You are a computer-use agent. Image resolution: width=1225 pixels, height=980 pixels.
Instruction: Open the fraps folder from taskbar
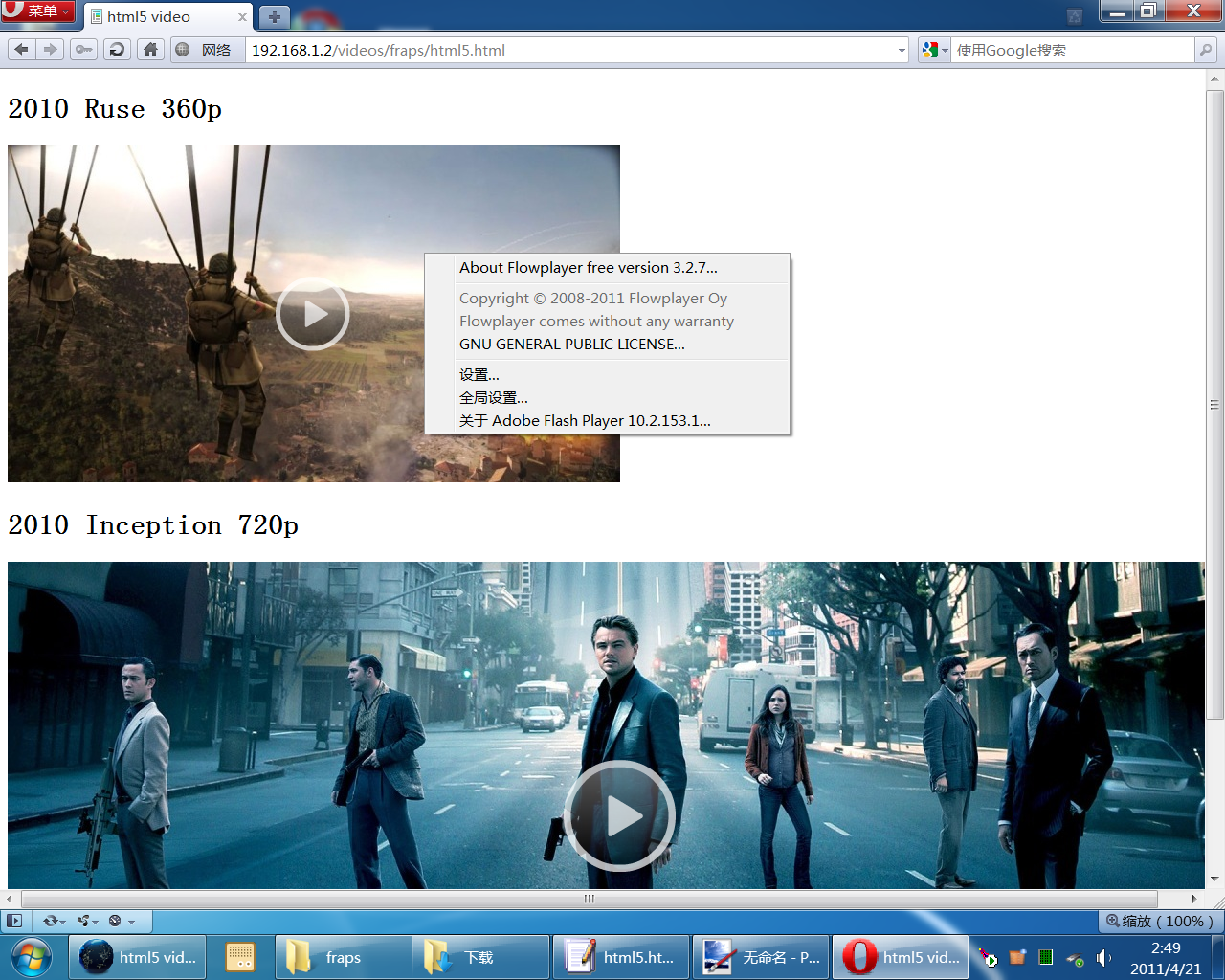pyautogui.click(x=344, y=957)
